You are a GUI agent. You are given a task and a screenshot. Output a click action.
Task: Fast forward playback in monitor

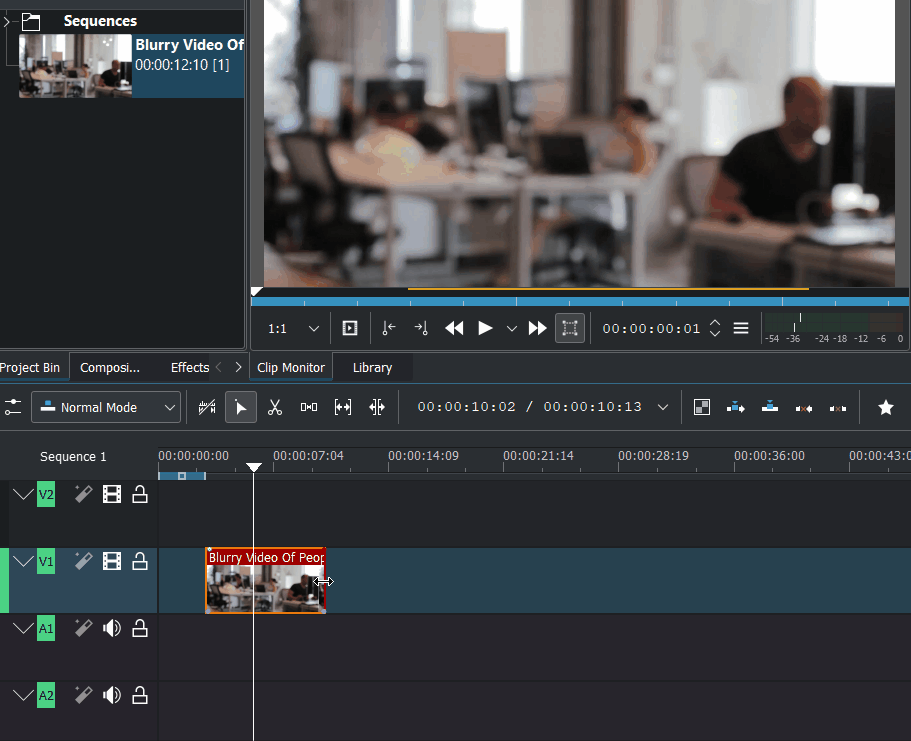(537, 328)
